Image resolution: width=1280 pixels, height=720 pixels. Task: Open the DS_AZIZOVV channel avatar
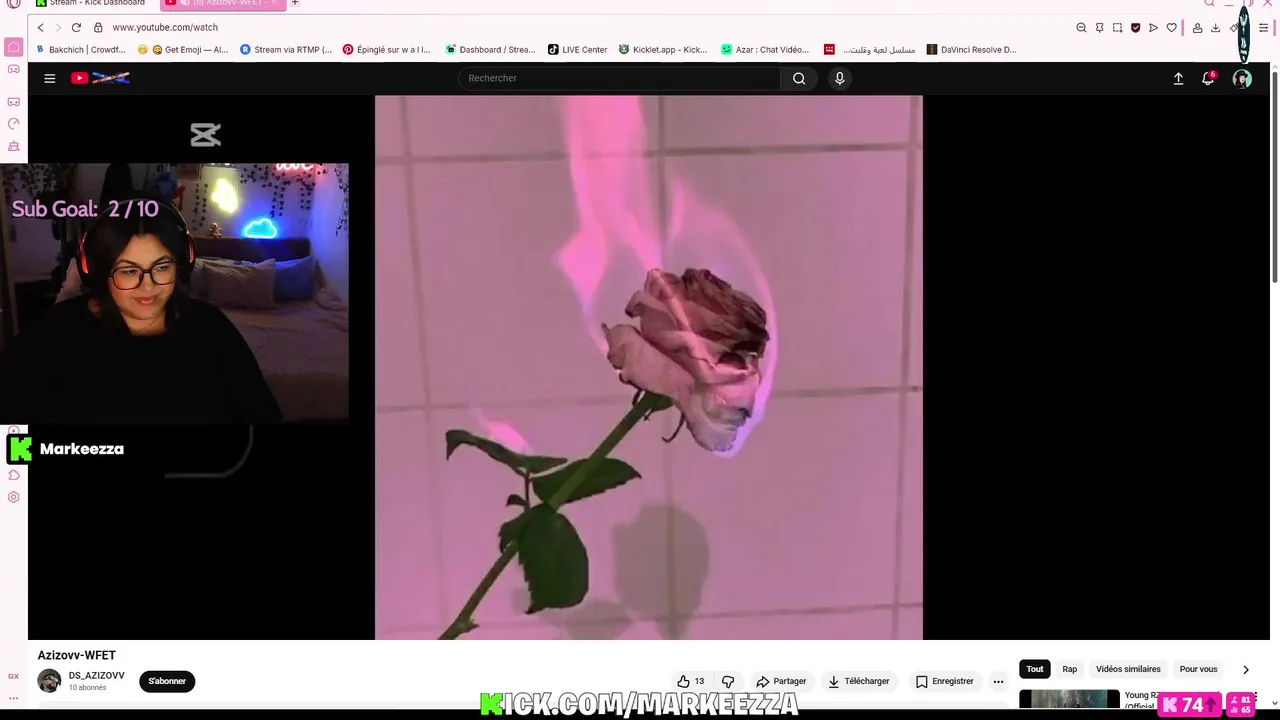[x=49, y=681]
